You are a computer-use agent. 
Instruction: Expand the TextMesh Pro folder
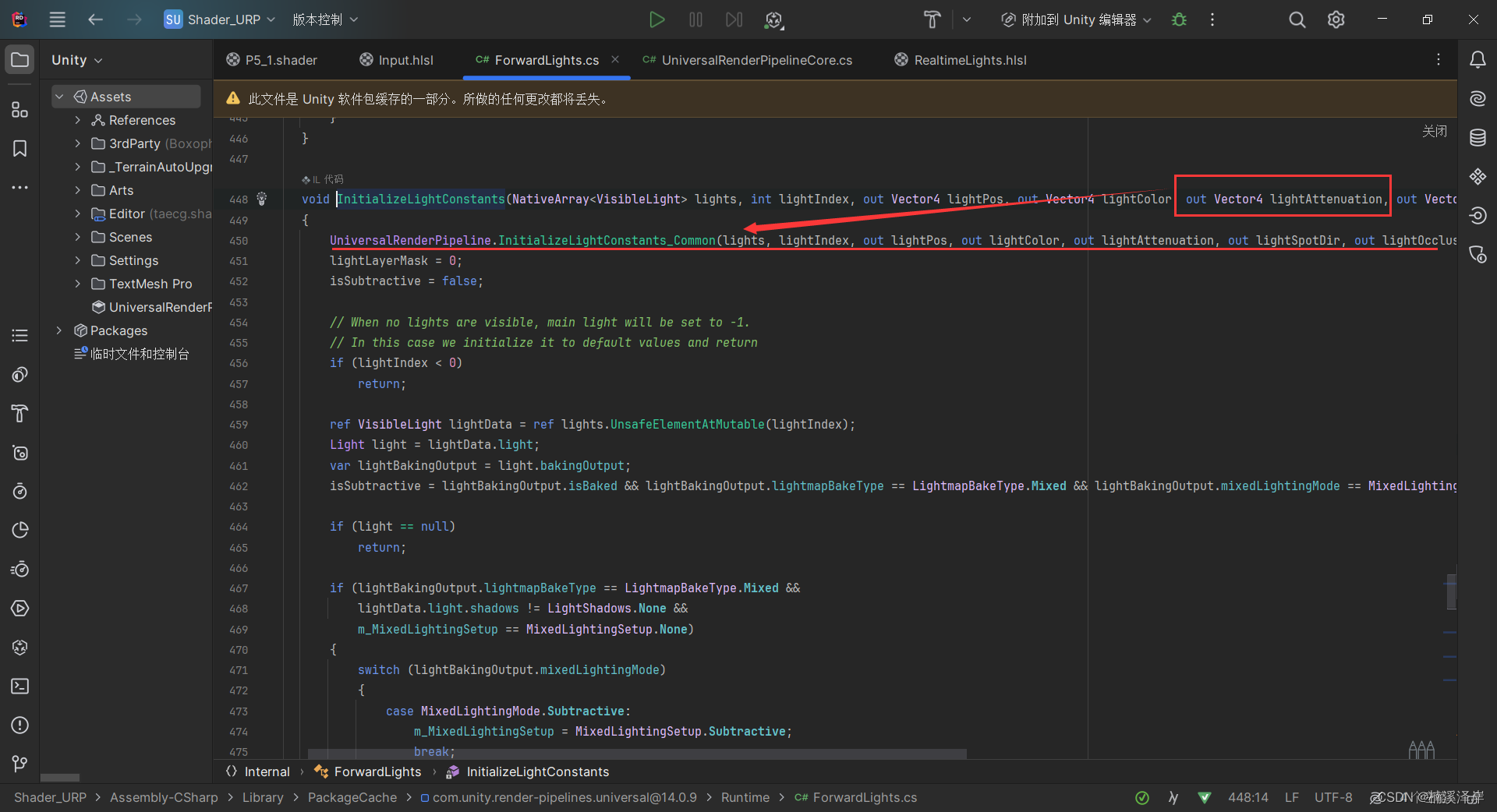tap(77, 284)
